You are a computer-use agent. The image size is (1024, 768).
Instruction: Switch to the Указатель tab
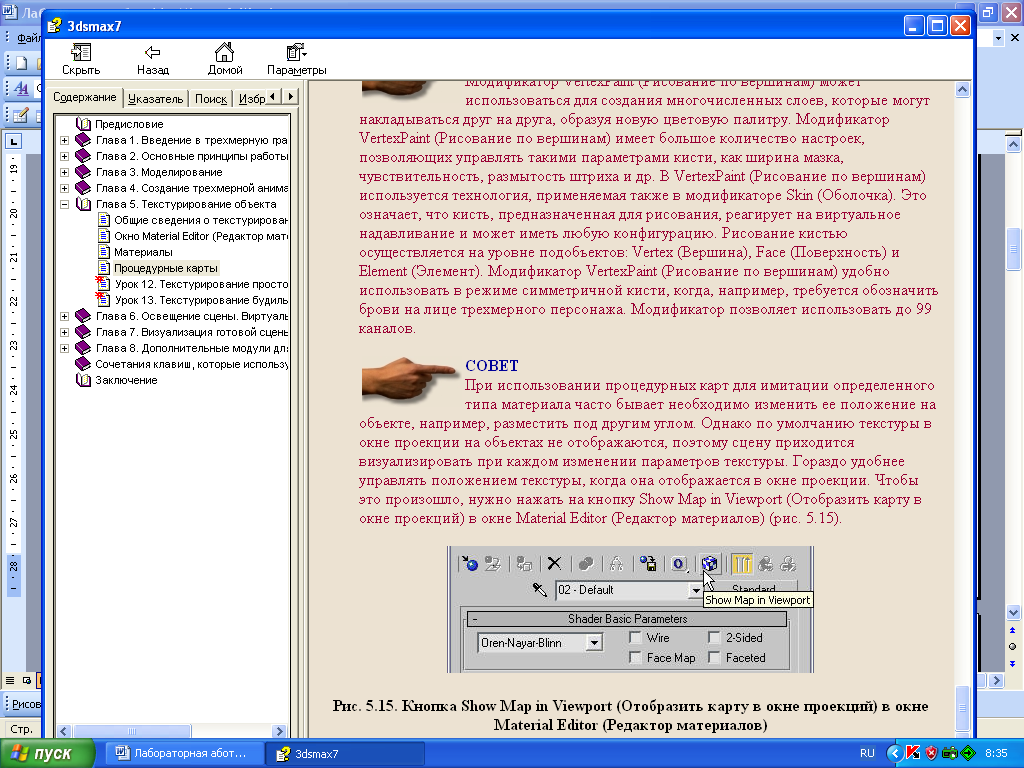pyautogui.click(x=155, y=99)
